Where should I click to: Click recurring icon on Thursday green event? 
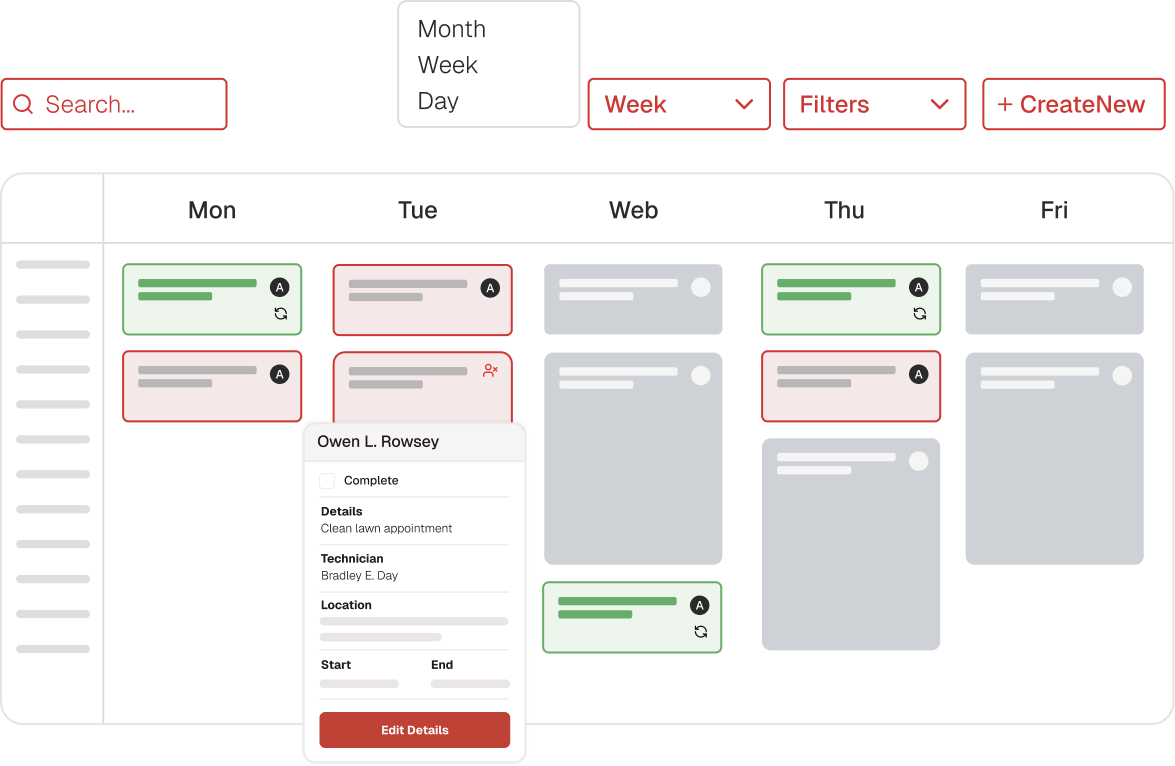click(920, 313)
